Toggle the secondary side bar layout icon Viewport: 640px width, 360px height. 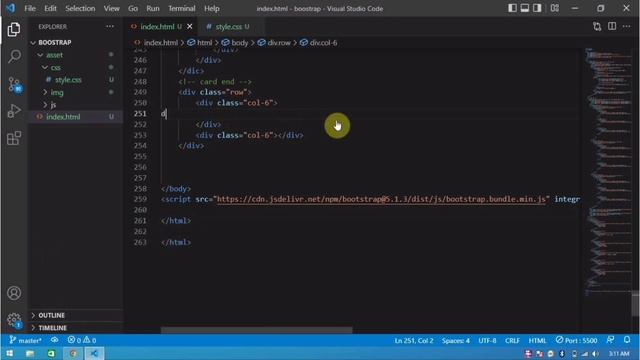[537, 8]
